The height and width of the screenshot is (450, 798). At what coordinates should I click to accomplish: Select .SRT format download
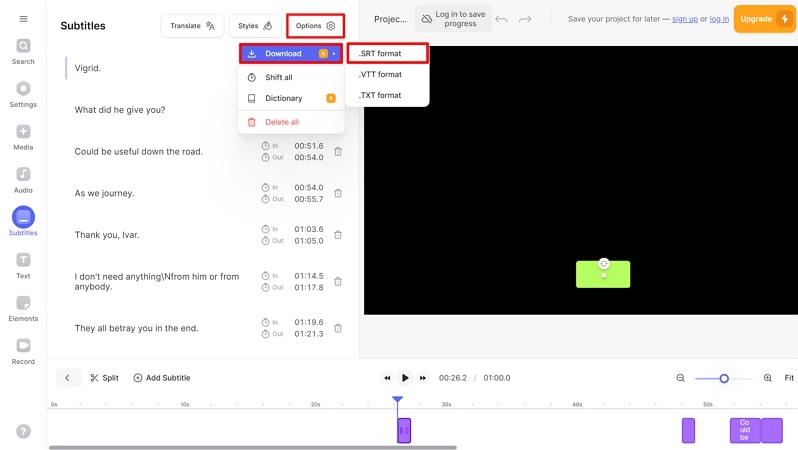387,53
